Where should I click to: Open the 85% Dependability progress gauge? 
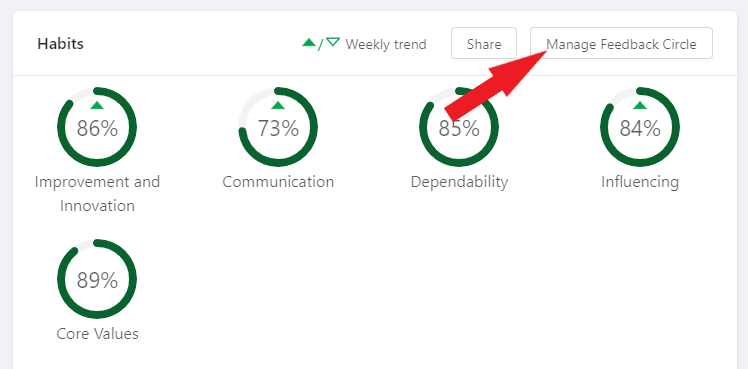coord(459,127)
